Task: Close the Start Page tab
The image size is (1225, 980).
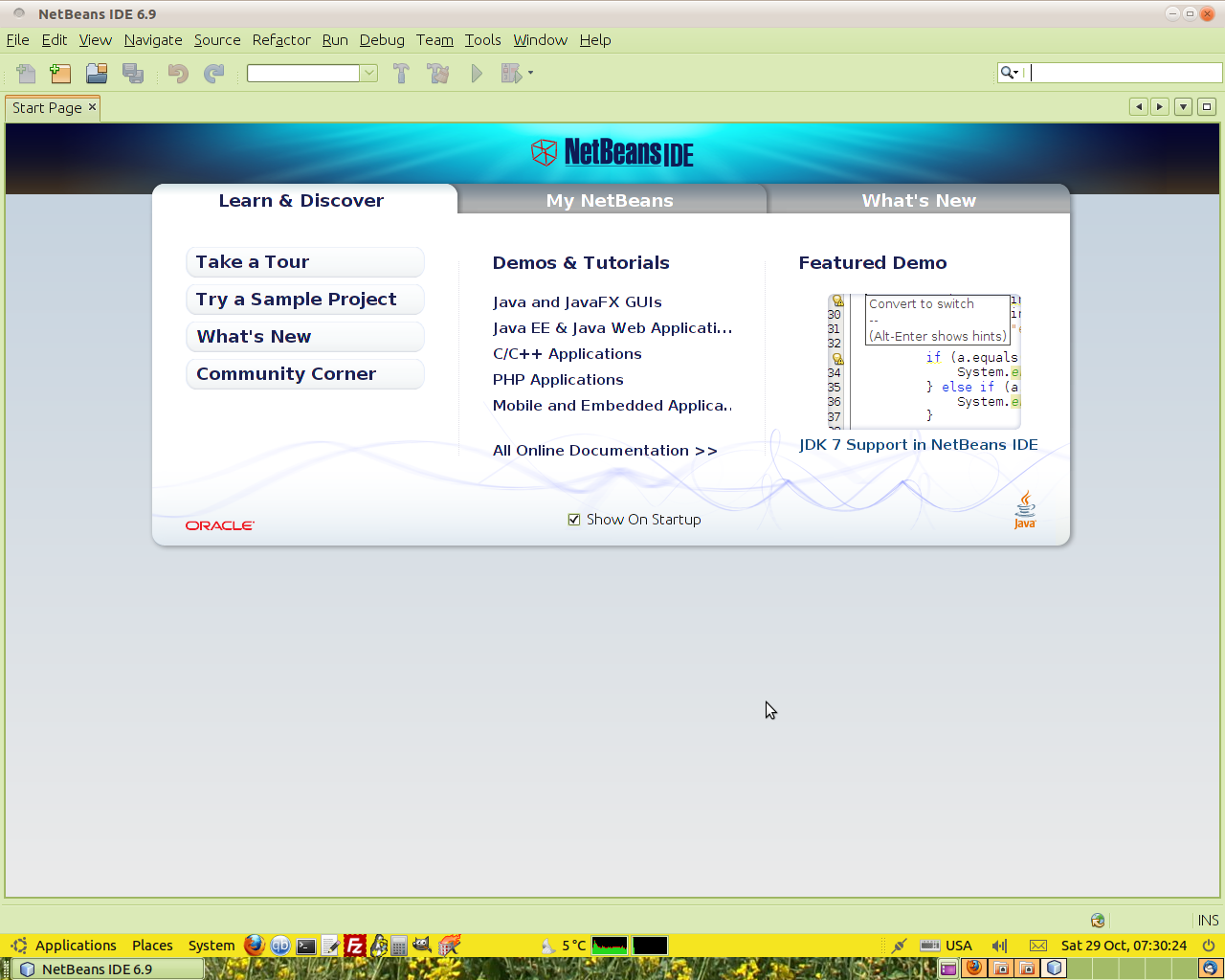Action: tap(93, 107)
